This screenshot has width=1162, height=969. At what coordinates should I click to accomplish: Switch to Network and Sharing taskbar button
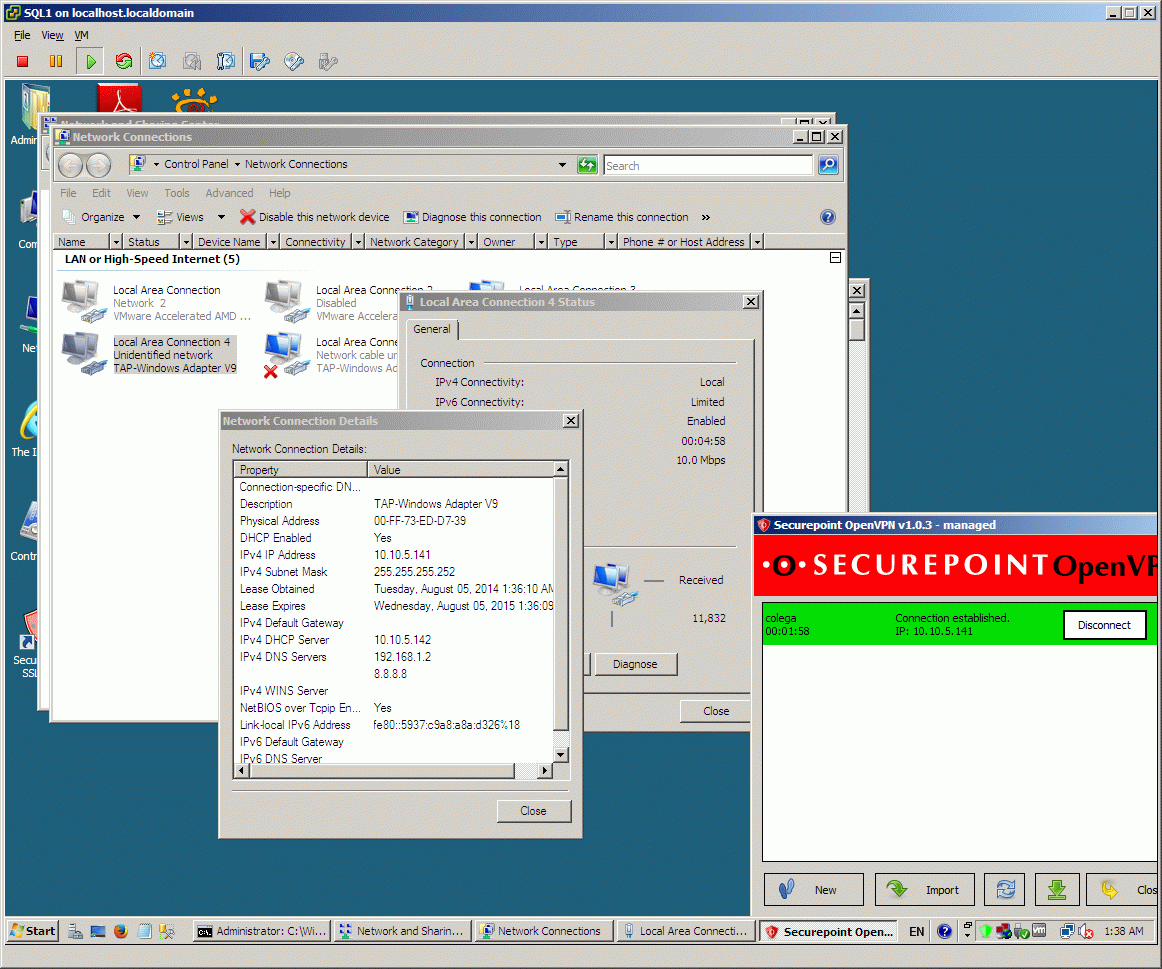pyautogui.click(x=401, y=931)
